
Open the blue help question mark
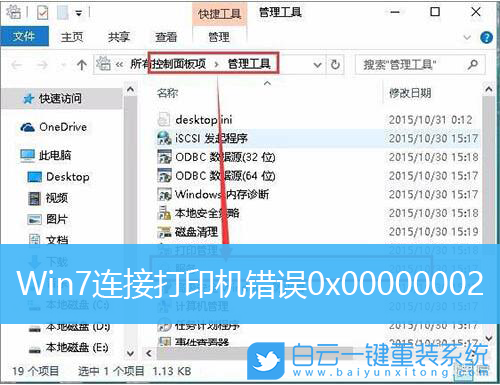tap(486, 37)
